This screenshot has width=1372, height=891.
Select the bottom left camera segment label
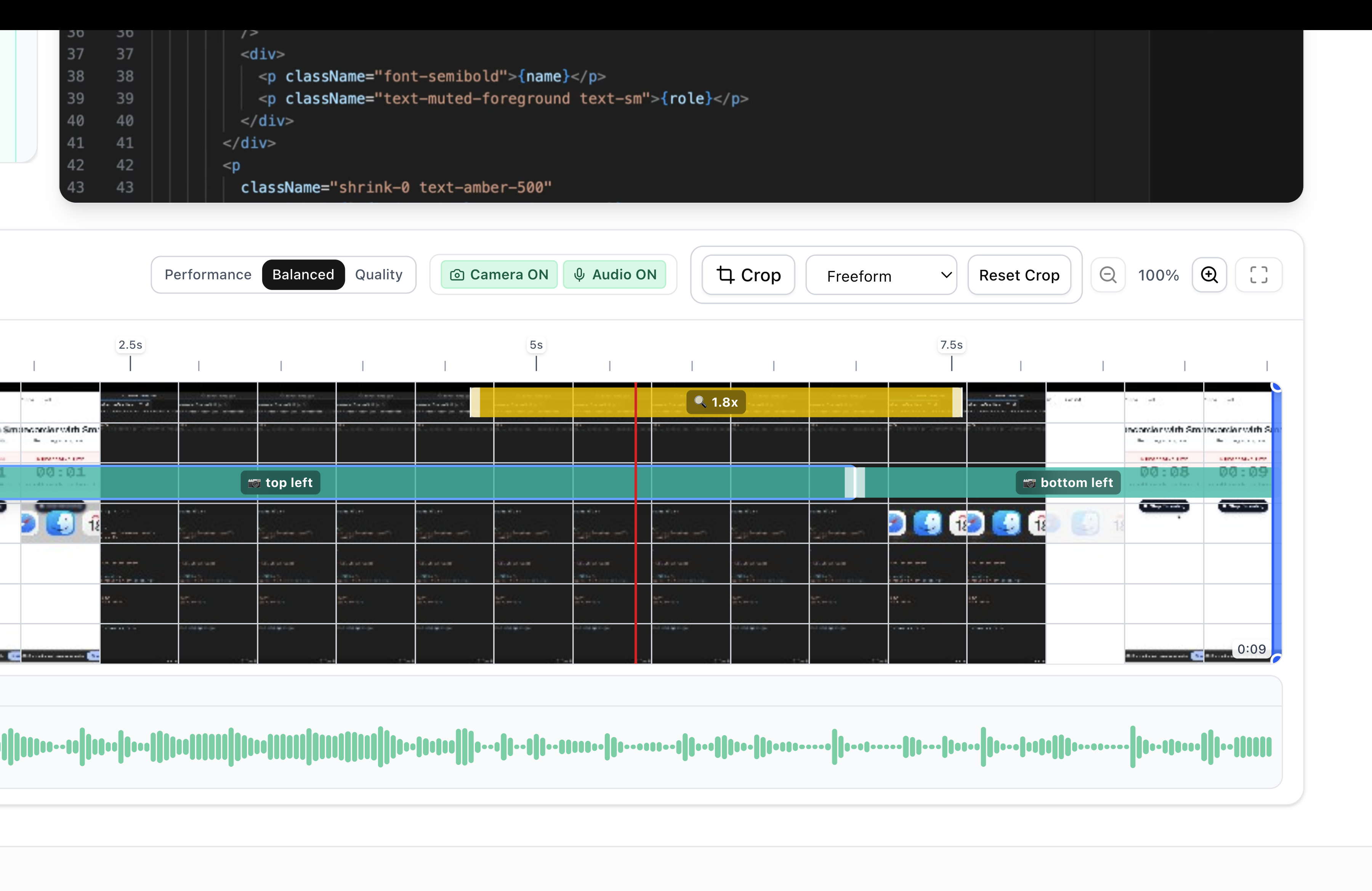click(1067, 482)
